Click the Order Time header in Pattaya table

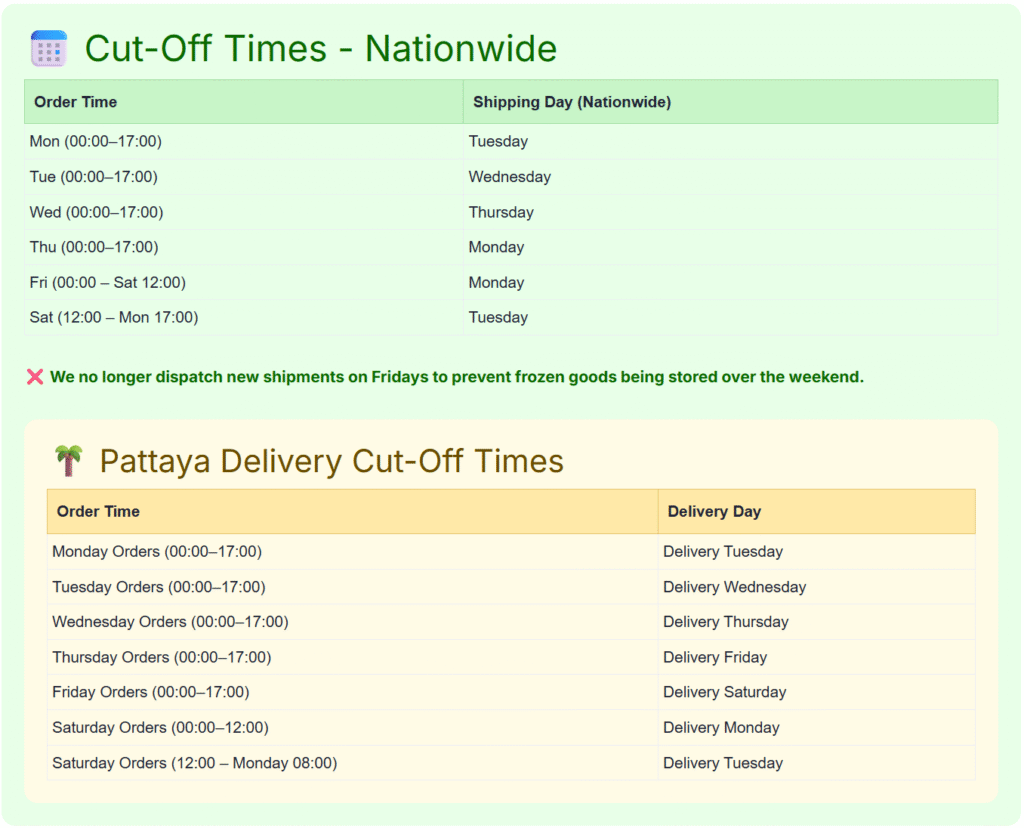pyautogui.click(x=98, y=511)
